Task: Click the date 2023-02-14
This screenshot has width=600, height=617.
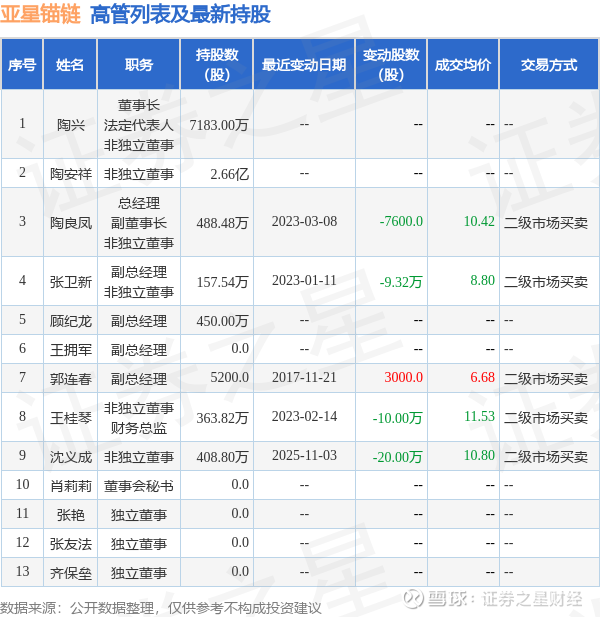Action: pos(304,416)
